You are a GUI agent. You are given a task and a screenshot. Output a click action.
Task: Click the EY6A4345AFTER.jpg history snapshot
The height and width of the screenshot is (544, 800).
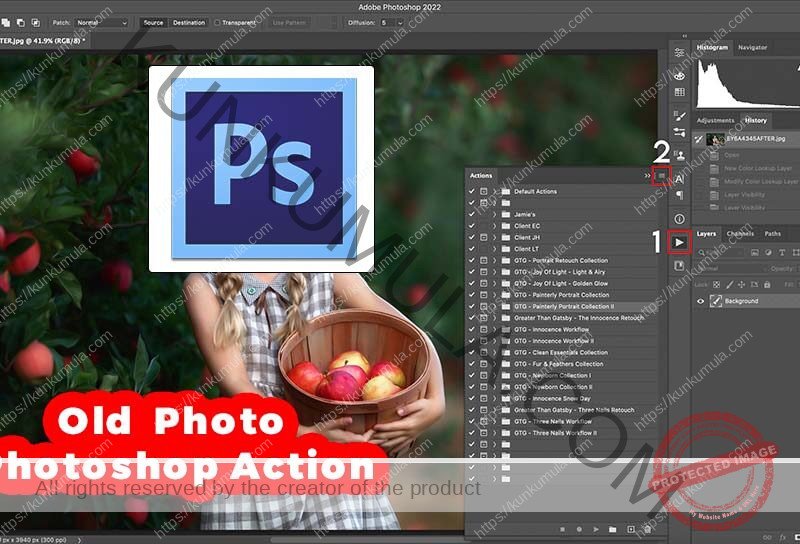pyautogui.click(x=747, y=139)
